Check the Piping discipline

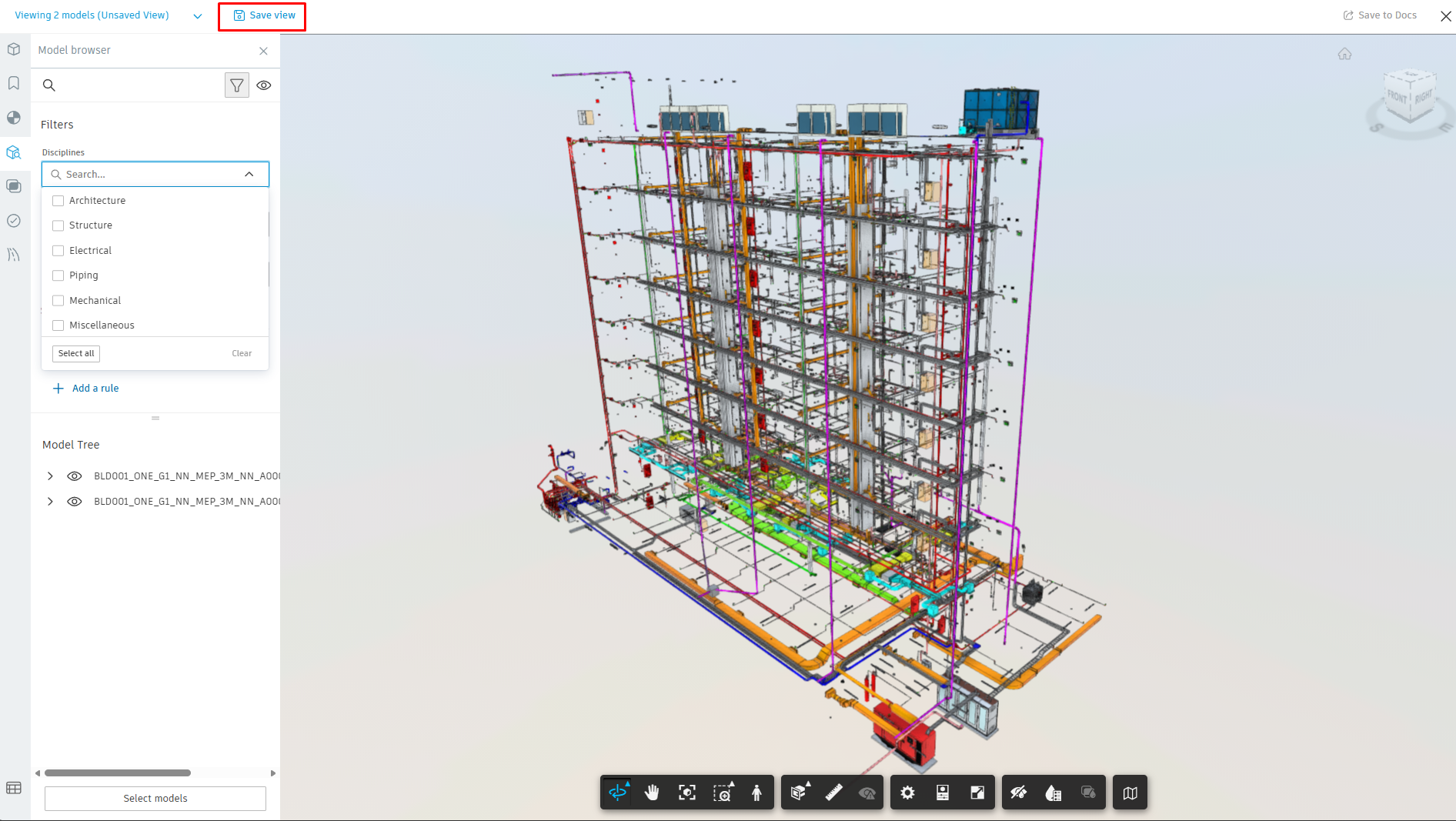[x=58, y=275]
